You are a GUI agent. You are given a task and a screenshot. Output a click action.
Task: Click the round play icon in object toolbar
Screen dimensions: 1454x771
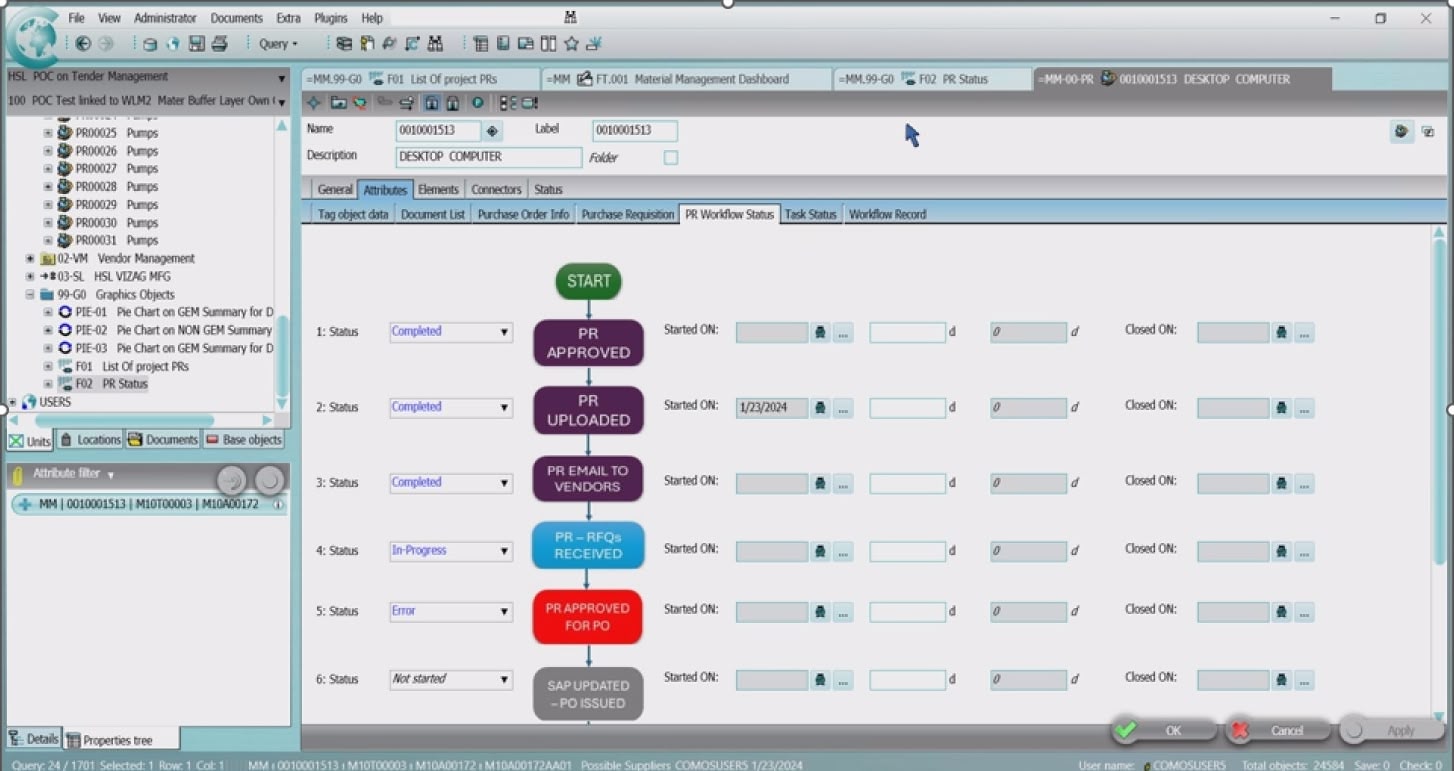click(x=478, y=103)
